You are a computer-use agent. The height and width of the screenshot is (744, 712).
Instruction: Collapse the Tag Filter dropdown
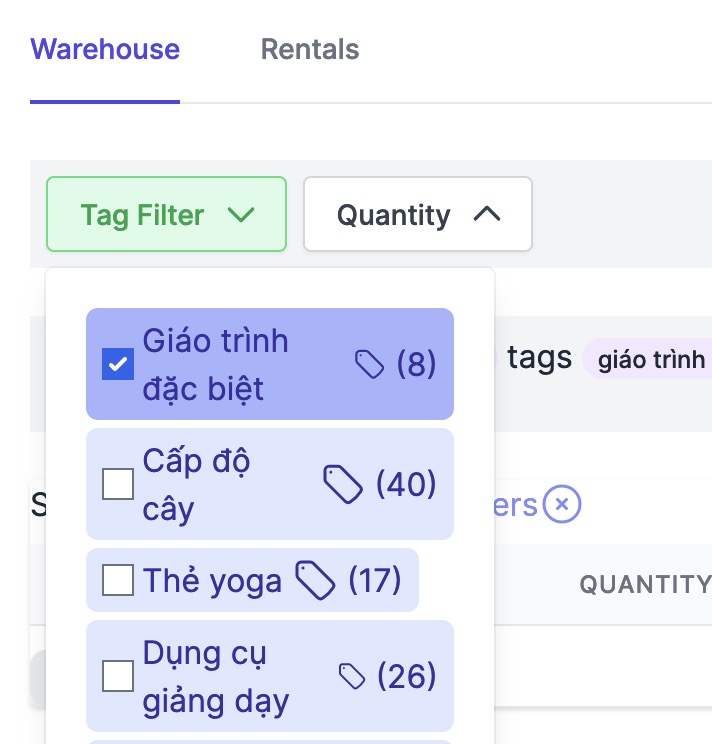166,215
